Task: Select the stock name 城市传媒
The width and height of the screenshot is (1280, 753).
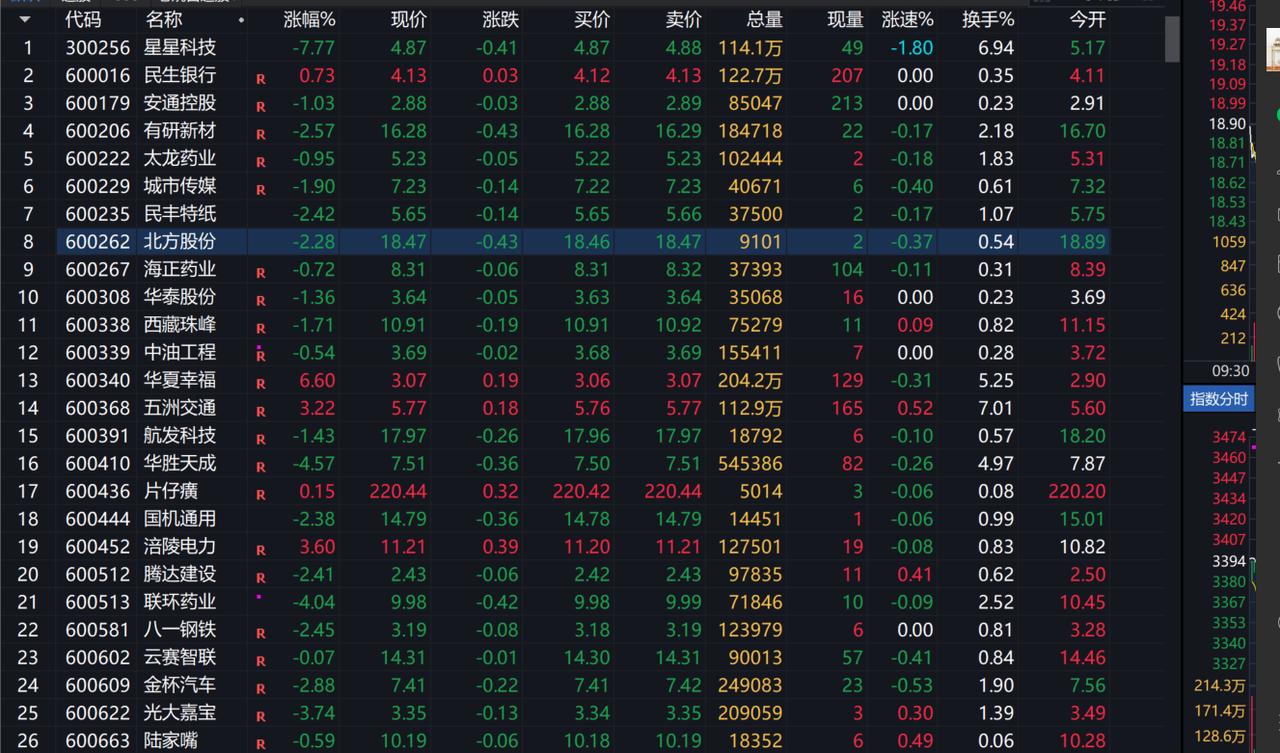Action: tap(180, 186)
